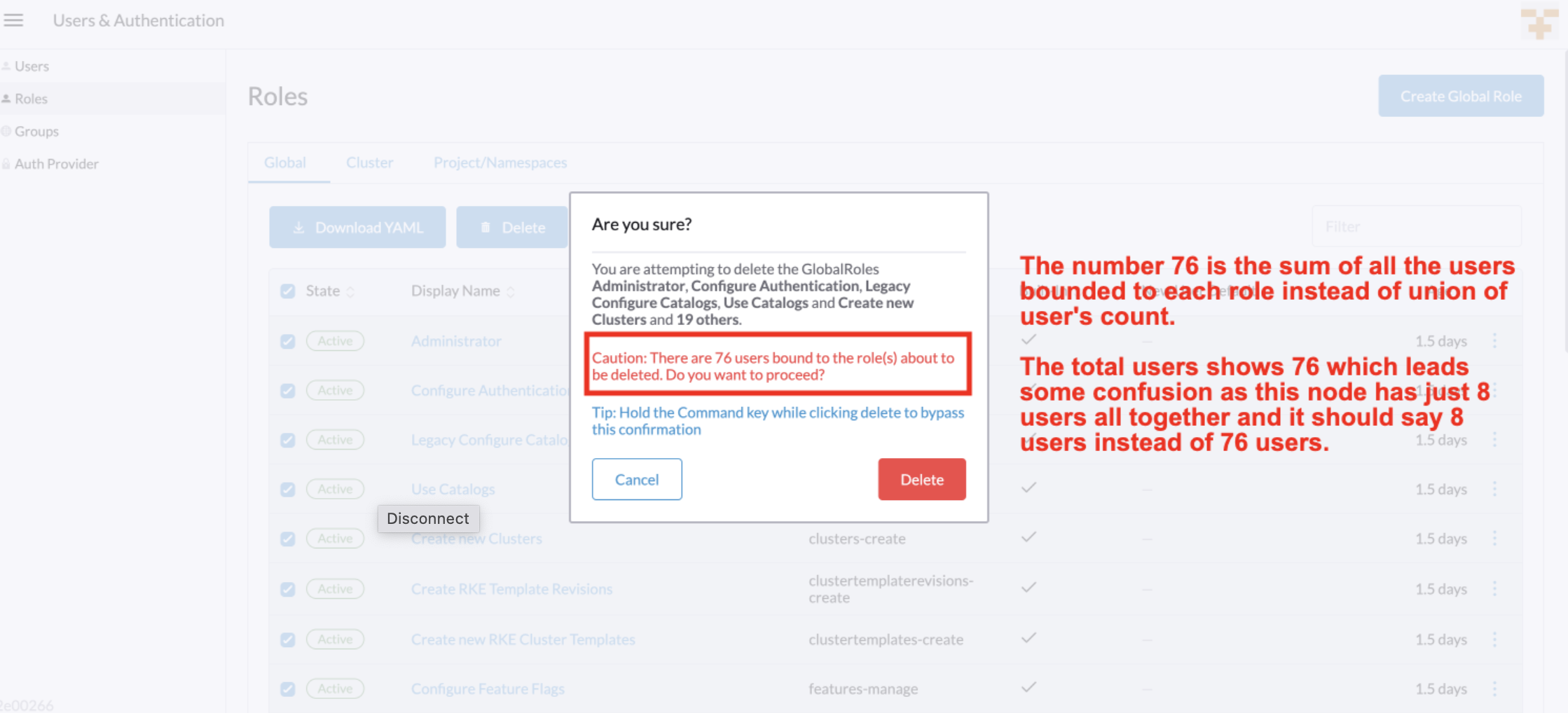Uncheck the select-all checkbox in table header

click(x=288, y=291)
